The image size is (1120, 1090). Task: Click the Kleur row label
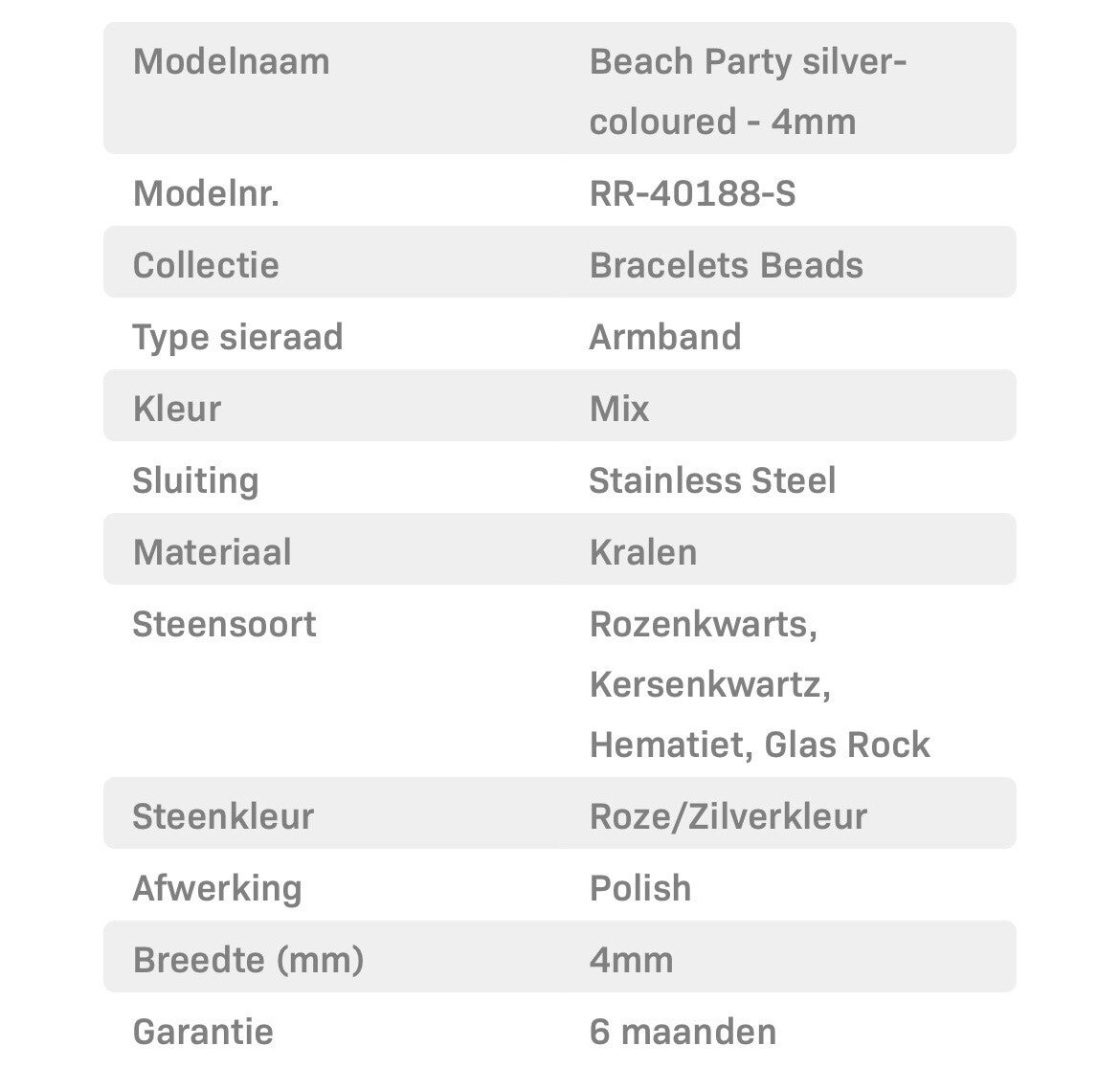coord(177,410)
